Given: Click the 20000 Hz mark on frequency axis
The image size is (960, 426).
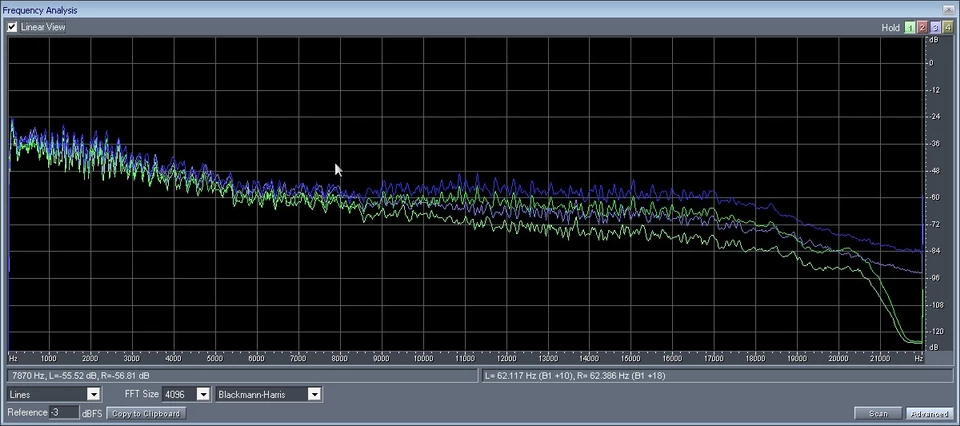Looking at the screenshot, I should 838,357.
